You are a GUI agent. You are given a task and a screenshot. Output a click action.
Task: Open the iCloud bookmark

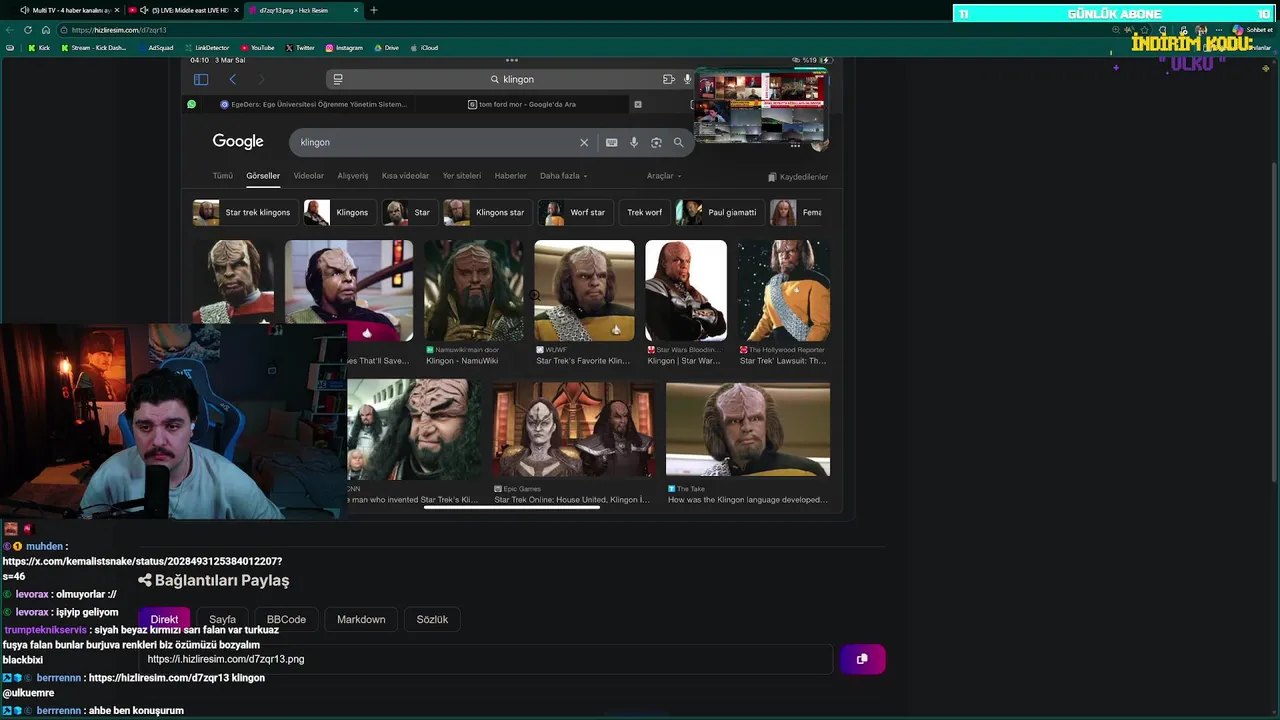point(424,48)
